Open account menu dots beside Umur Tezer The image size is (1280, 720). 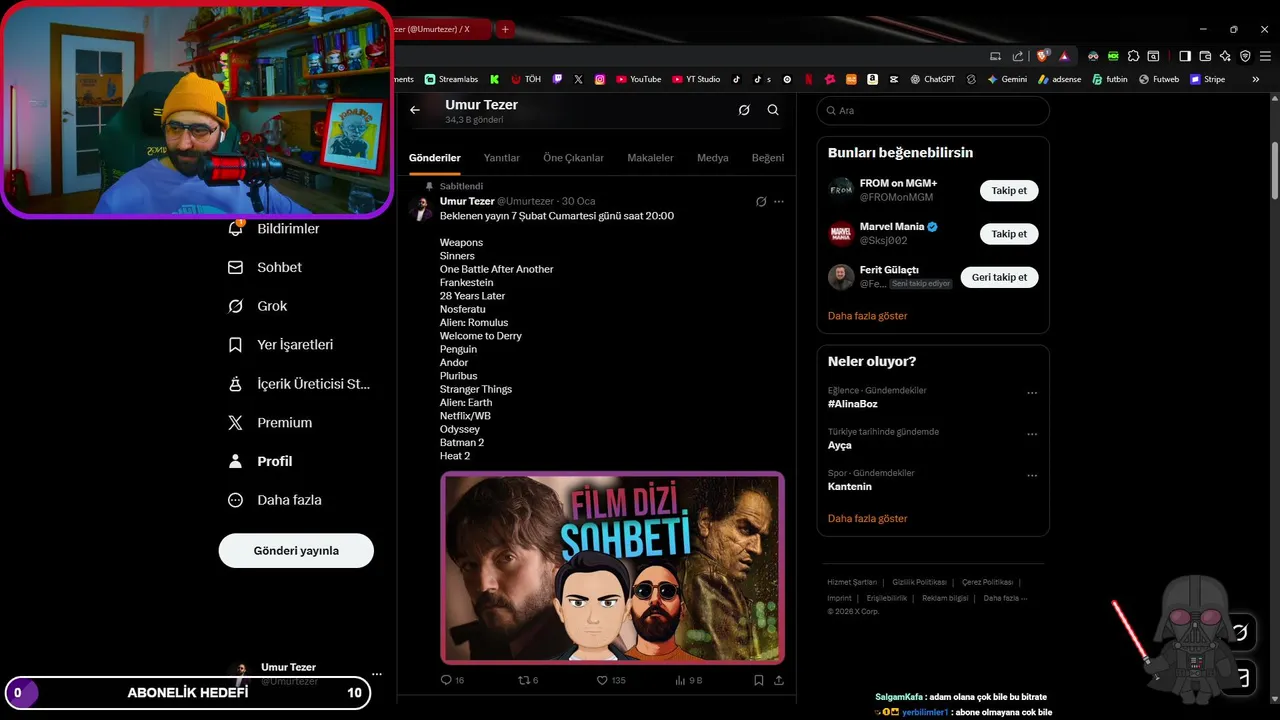tap(377, 674)
